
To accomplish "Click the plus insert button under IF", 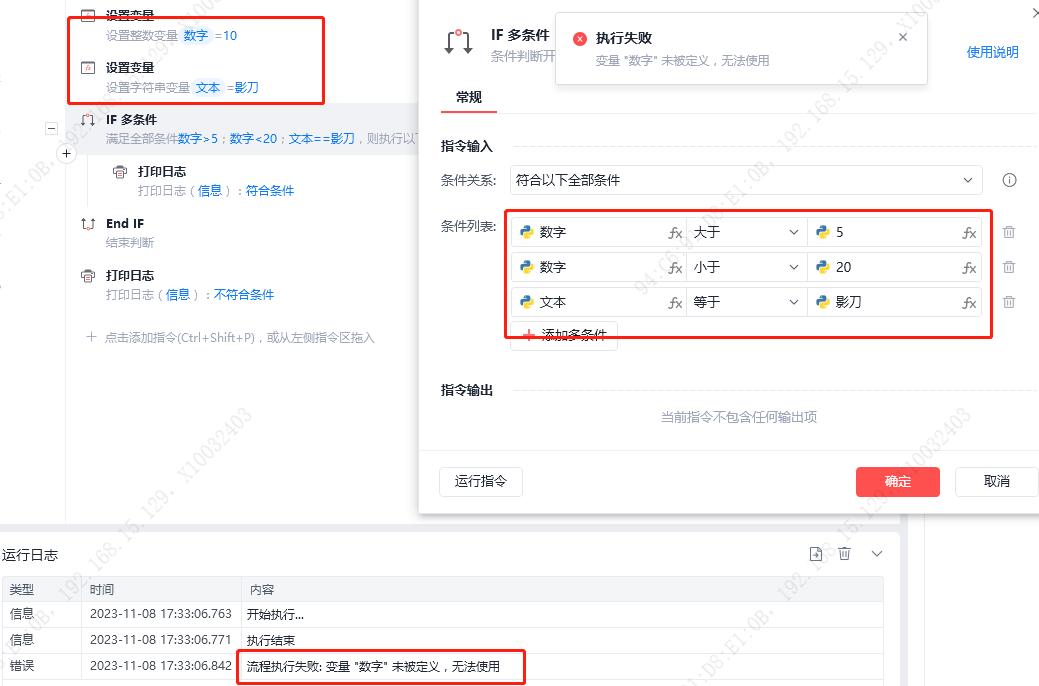I will pyautogui.click(x=66, y=154).
